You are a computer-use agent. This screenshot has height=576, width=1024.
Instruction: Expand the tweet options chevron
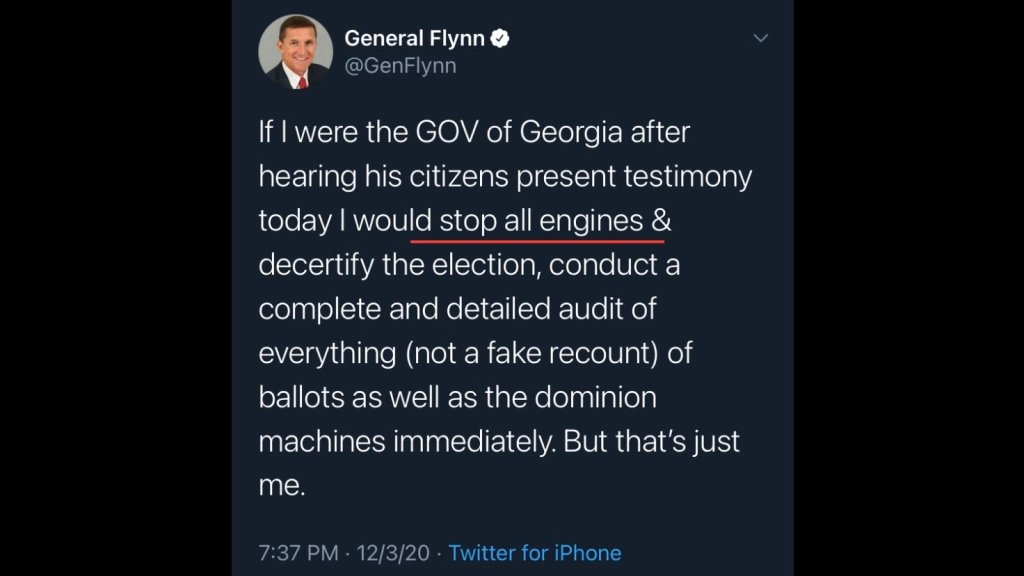tap(760, 39)
